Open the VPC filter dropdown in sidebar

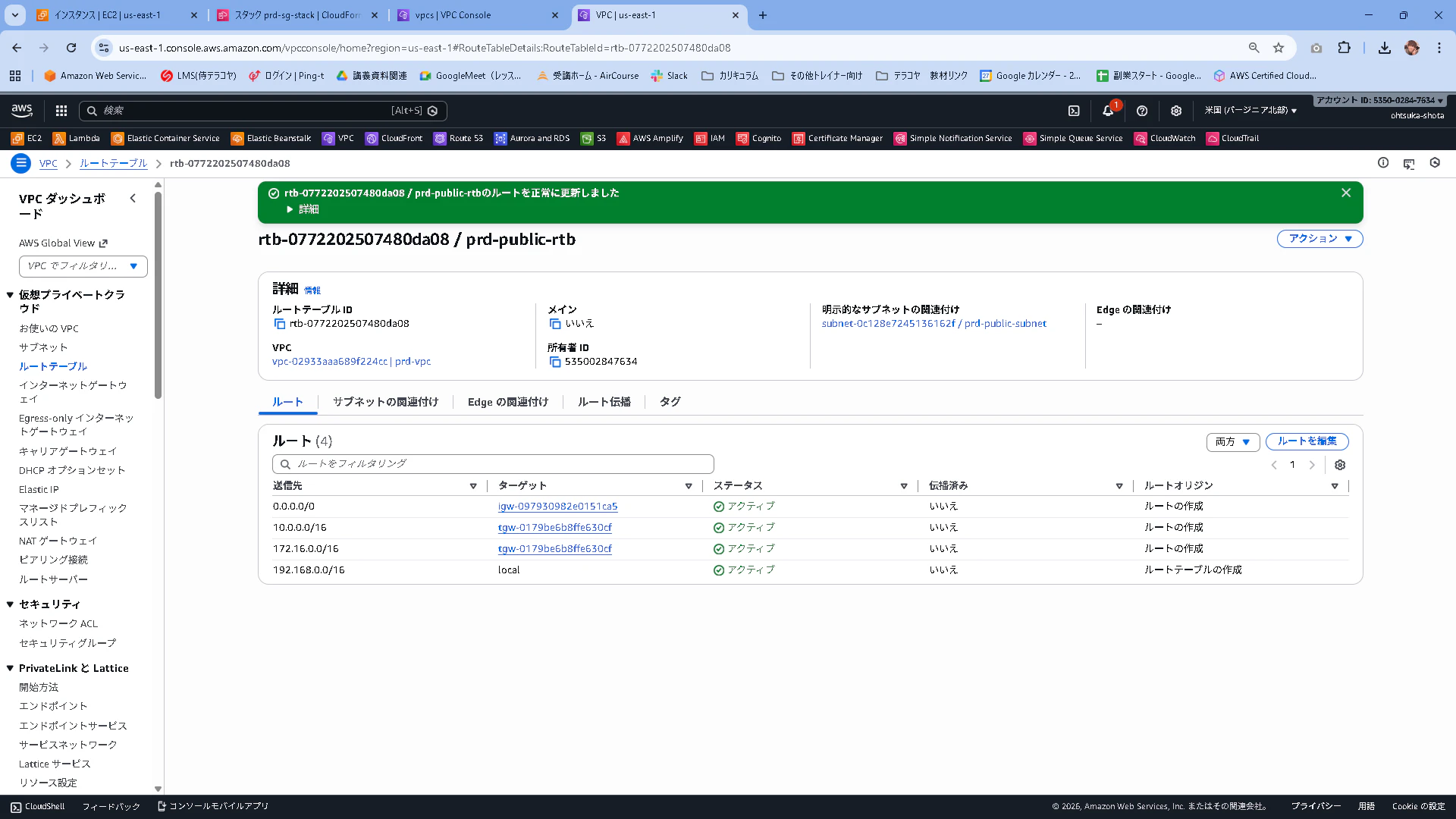[x=83, y=266]
